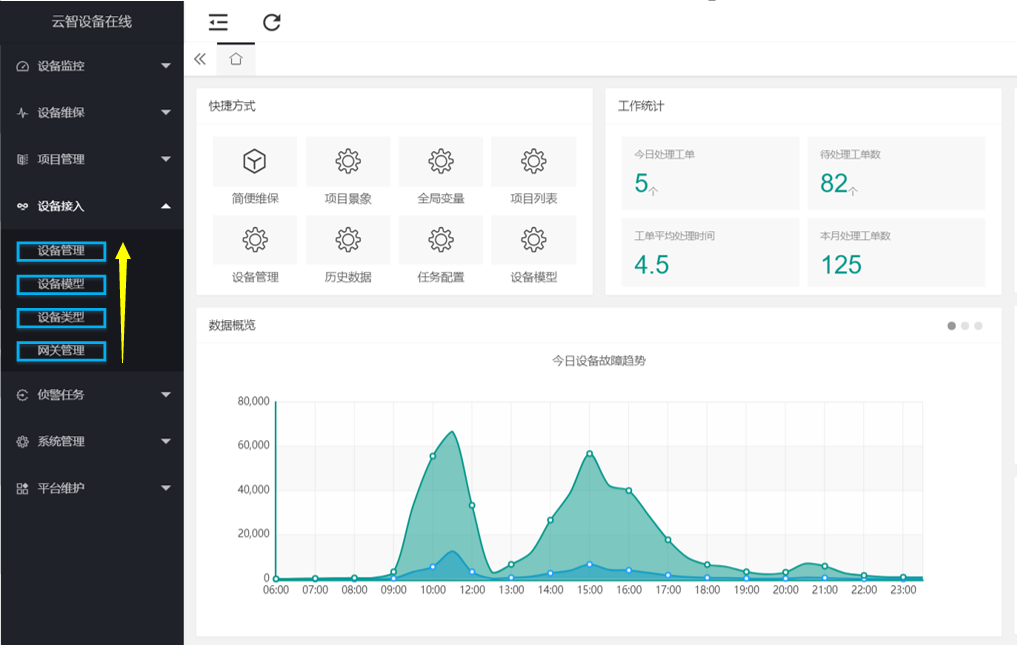
Task: Select the home tab icon
Action: point(236,59)
